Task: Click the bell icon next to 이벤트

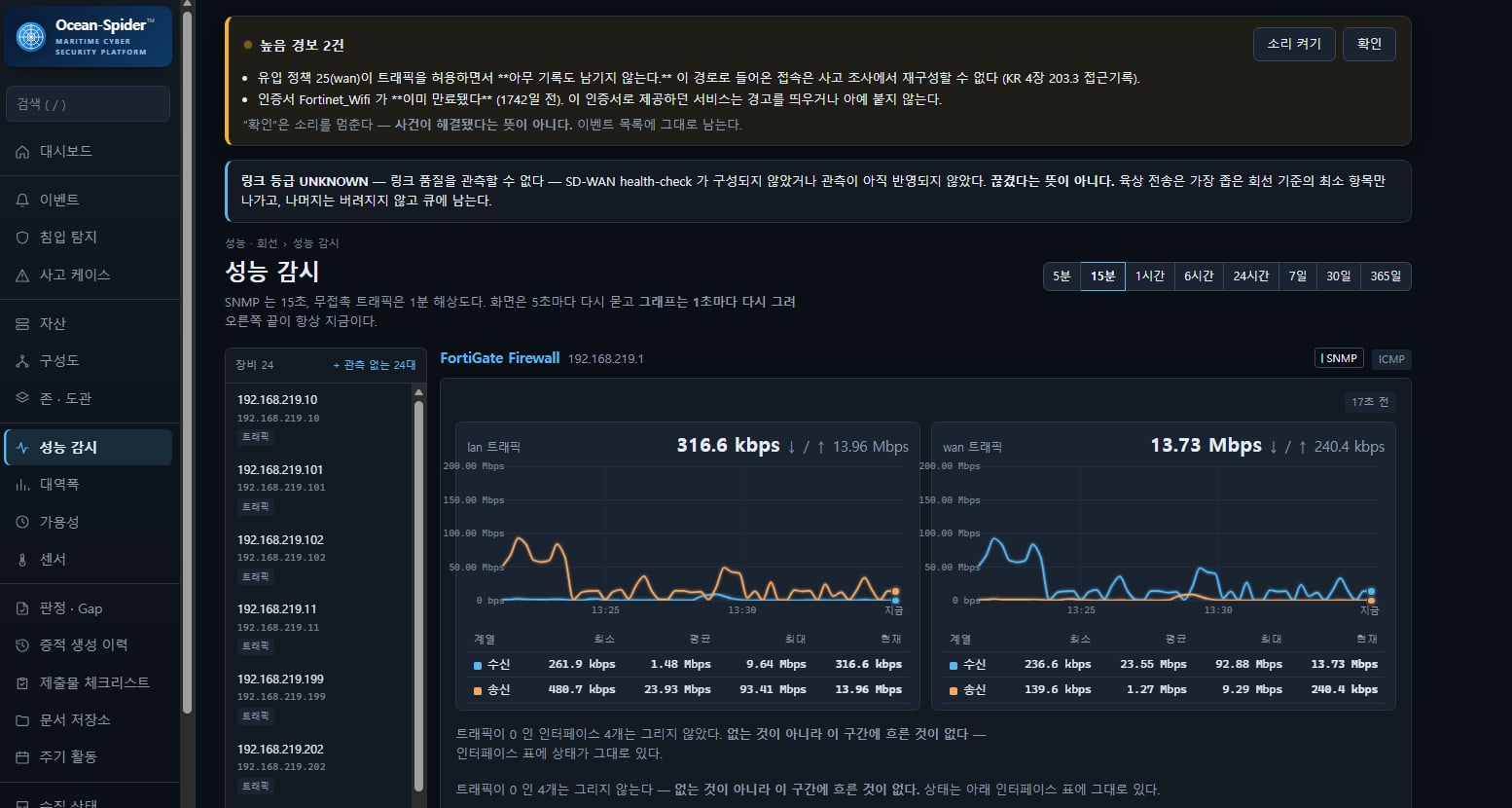Action: [22, 200]
